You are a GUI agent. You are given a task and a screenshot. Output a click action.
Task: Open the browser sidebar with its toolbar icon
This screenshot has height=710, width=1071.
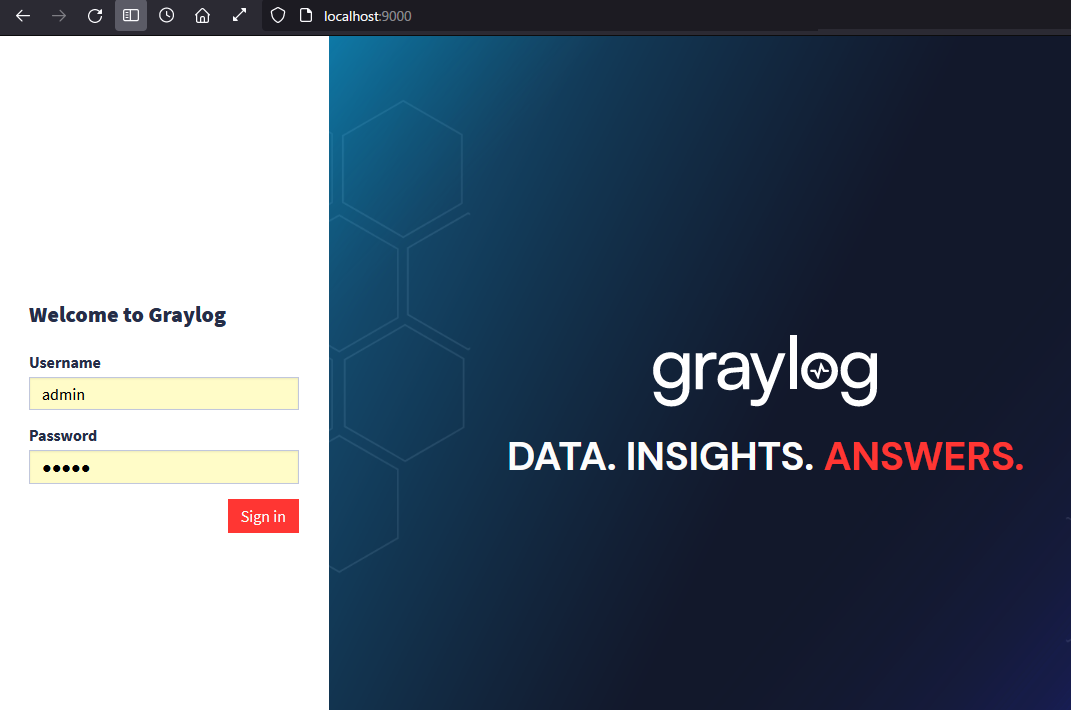pyautogui.click(x=130, y=15)
